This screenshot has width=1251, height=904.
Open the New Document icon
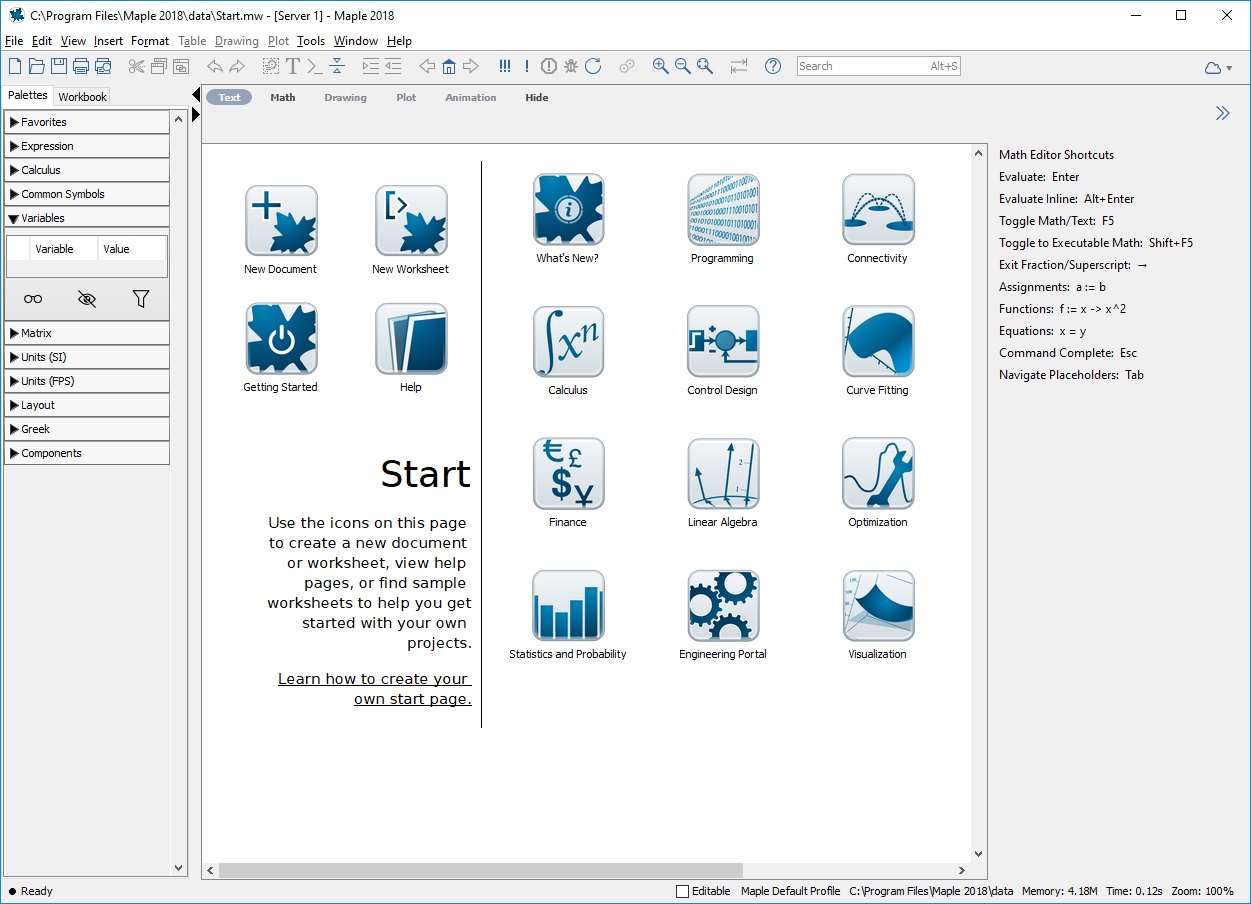click(x=281, y=221)
